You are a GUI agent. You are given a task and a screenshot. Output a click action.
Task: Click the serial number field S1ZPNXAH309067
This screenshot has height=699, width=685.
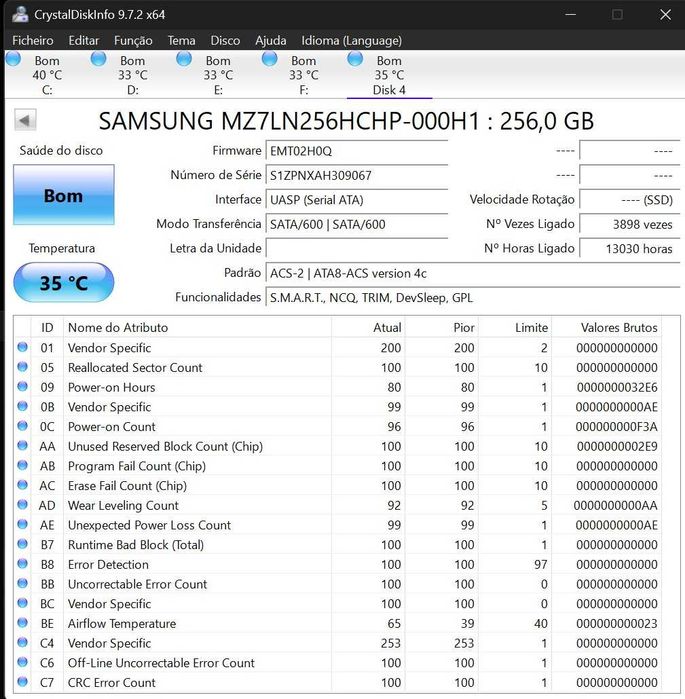tap(357, 175)
